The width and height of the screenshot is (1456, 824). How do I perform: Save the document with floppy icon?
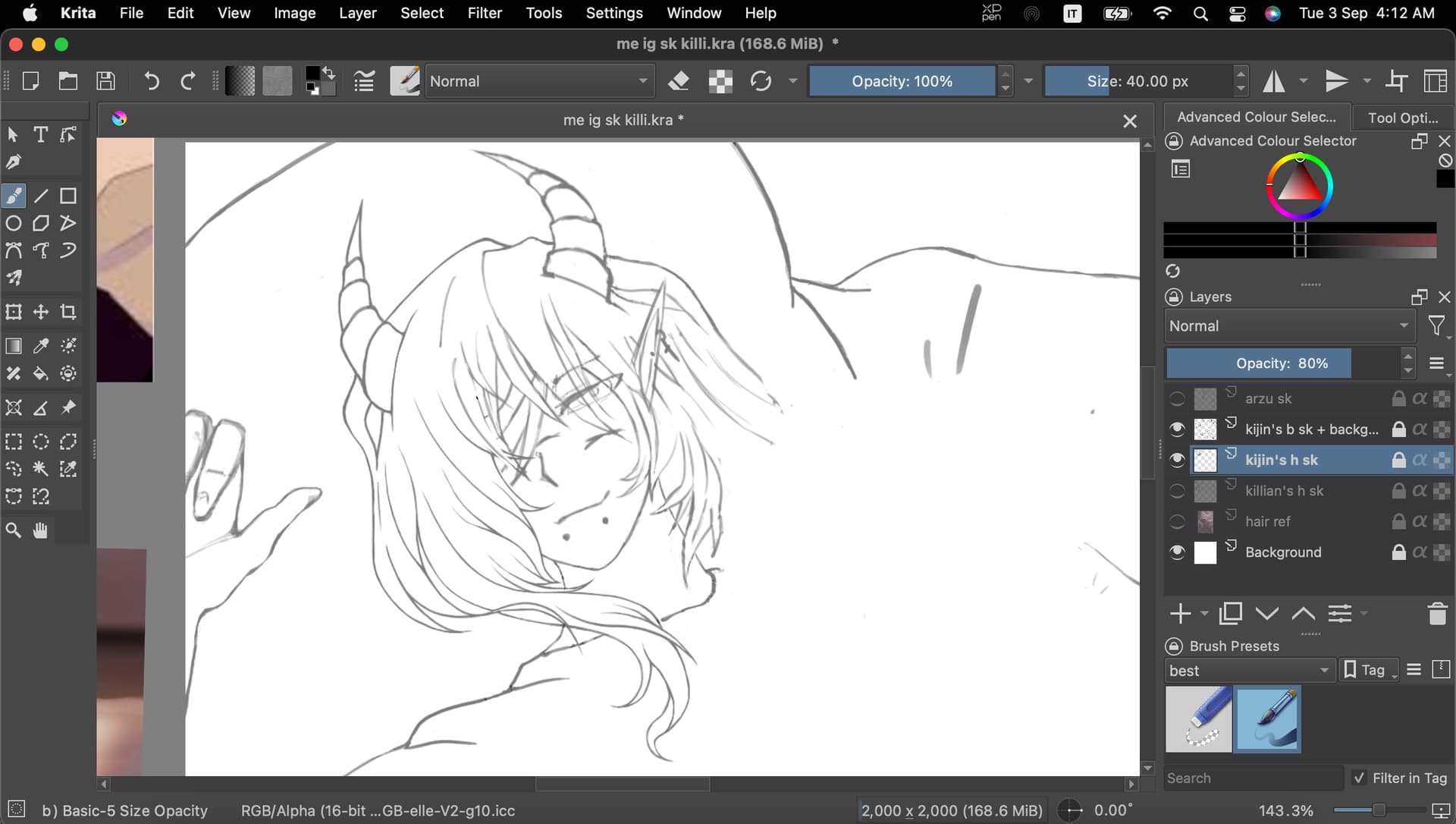click(106, 80)
